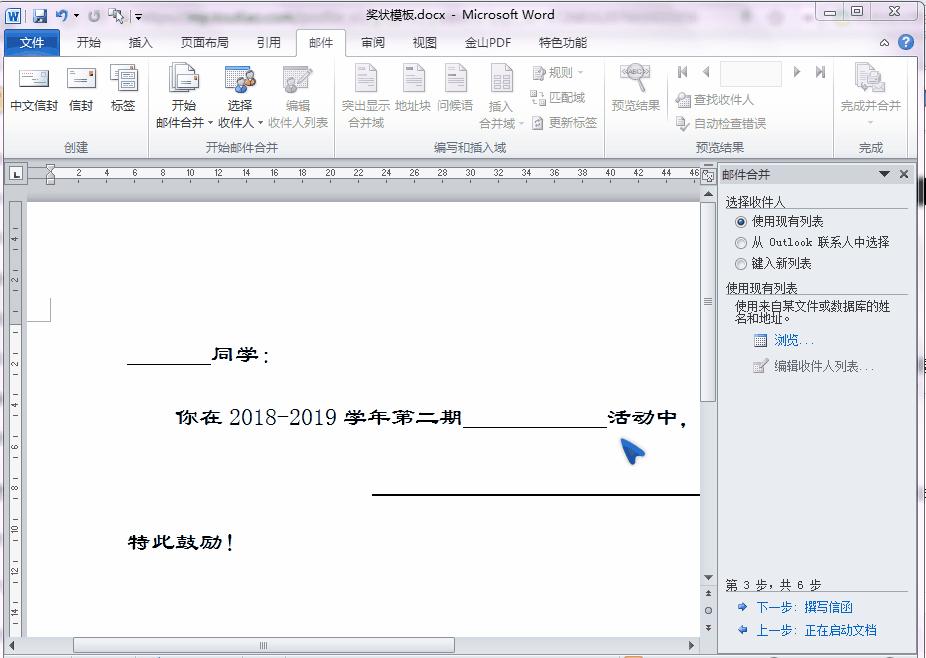Switch to the 审阅 ribbon tab
926x658 pixels.
click(x=372, y=42)
